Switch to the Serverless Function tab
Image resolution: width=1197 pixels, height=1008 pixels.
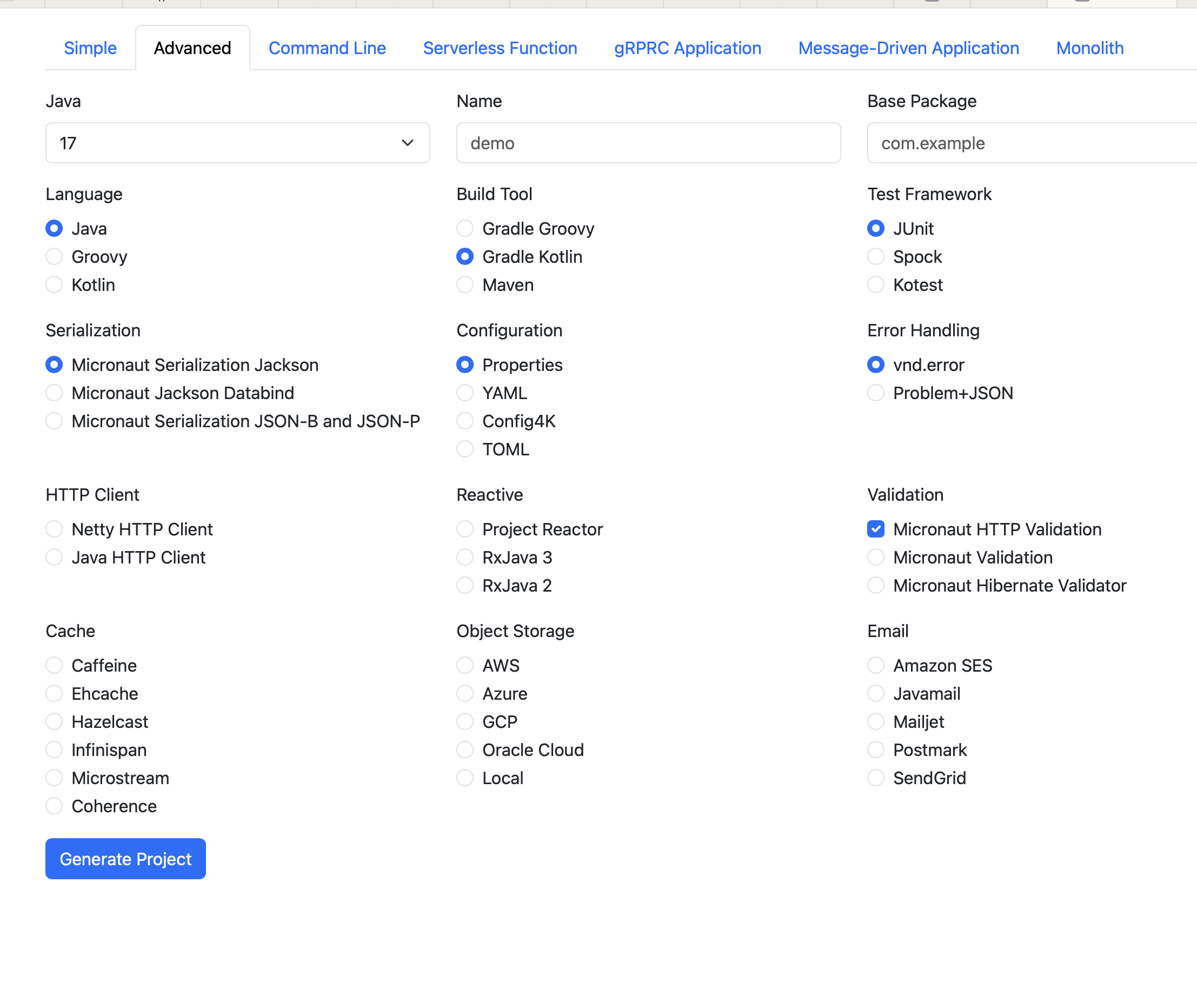pyautogui.click(x=500, y=48)
